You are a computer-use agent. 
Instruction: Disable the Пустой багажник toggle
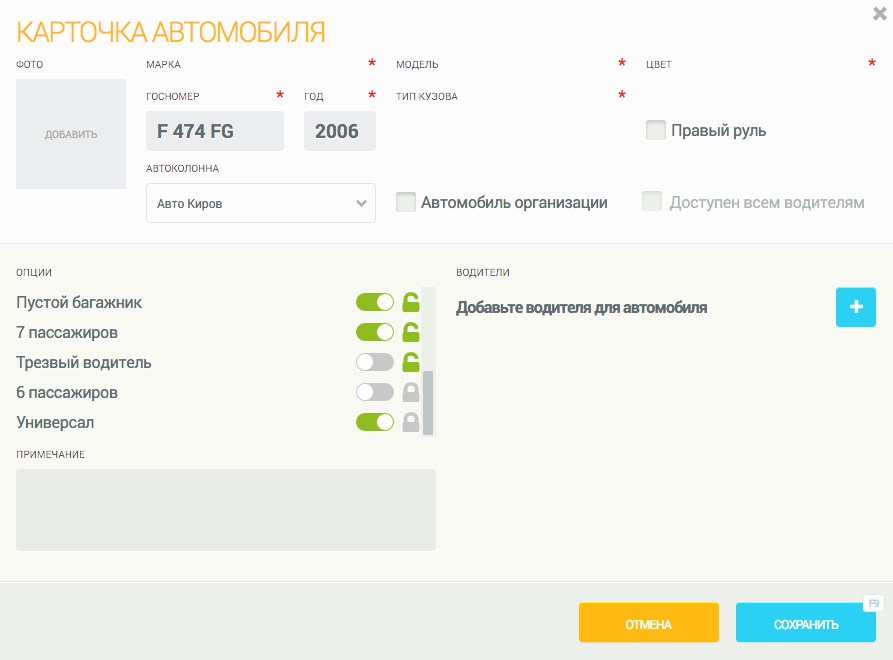pyautogui.click(x=375, y=302)
